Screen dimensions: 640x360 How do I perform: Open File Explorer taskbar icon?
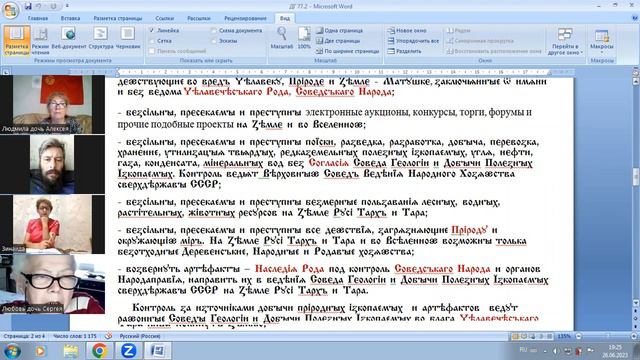(71, 351)
